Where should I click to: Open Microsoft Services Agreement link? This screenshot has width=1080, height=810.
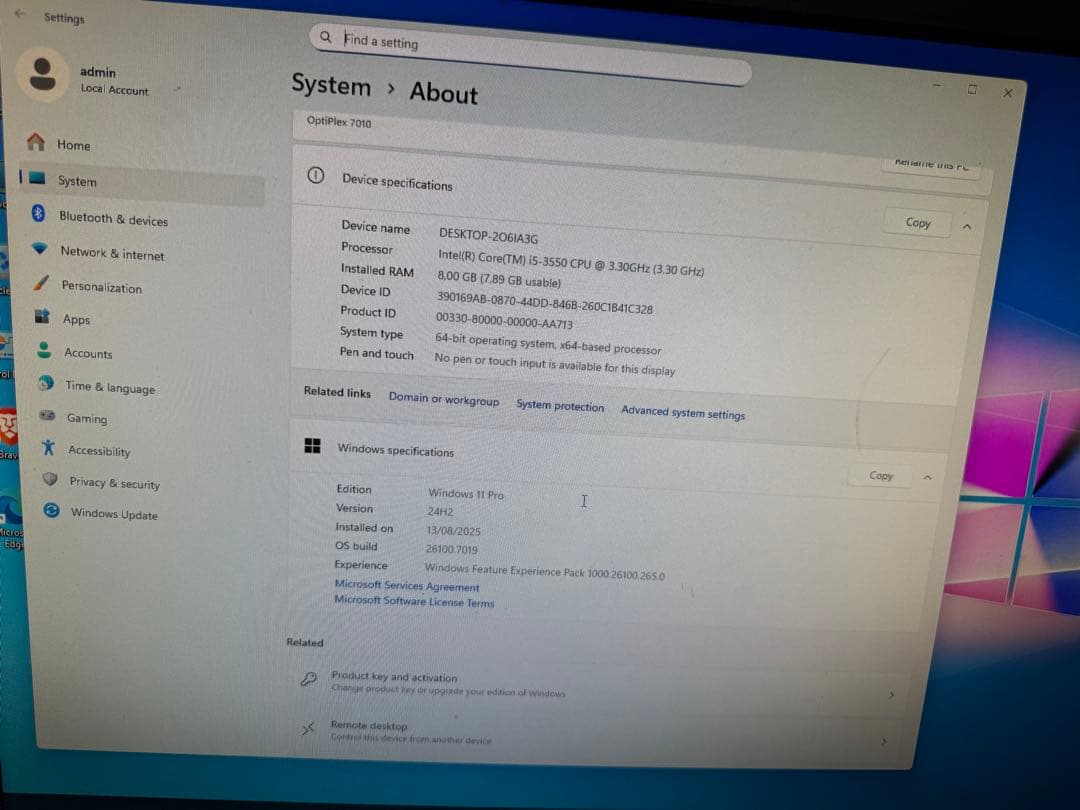pos(406,585)
